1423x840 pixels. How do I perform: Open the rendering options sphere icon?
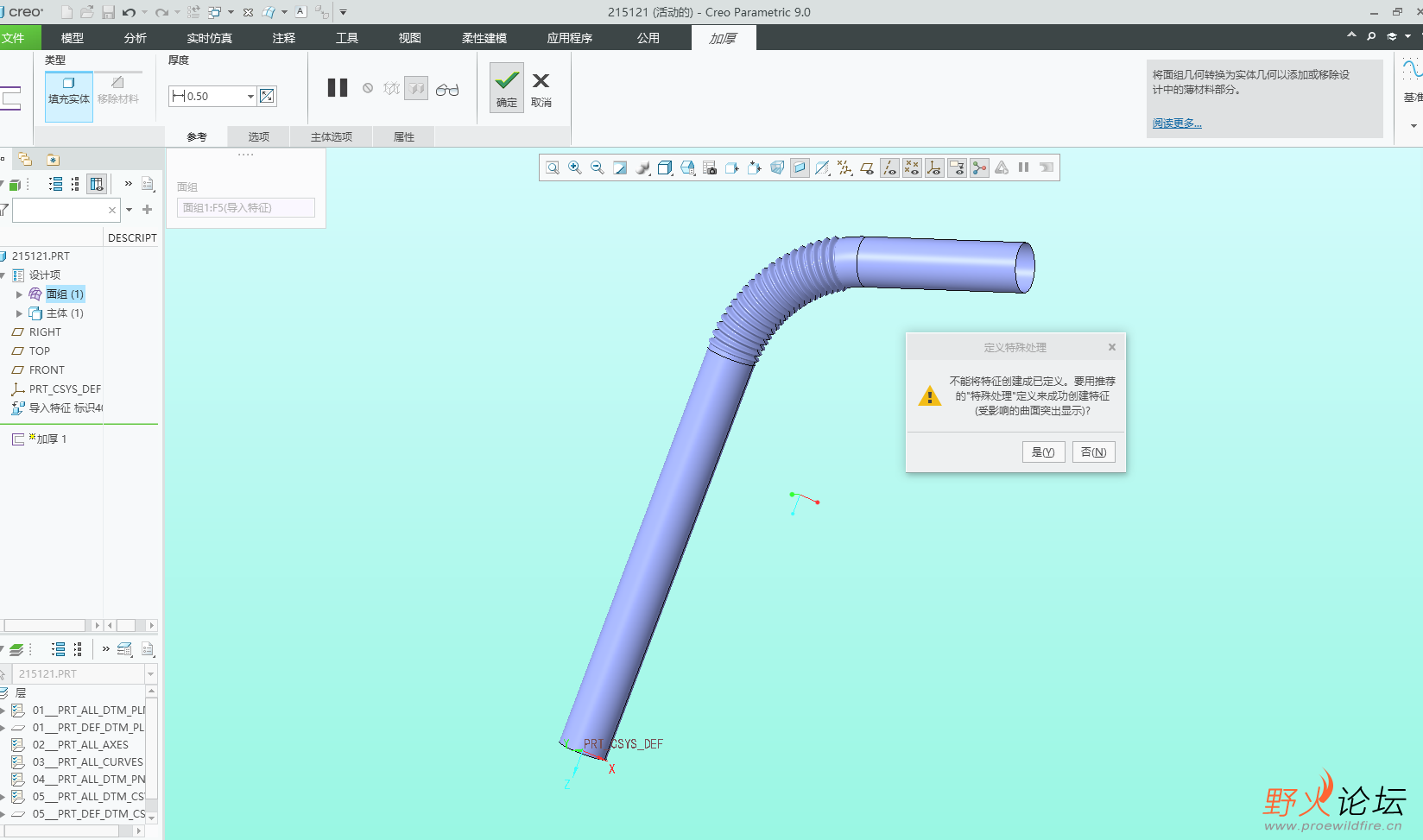point(642,167)
